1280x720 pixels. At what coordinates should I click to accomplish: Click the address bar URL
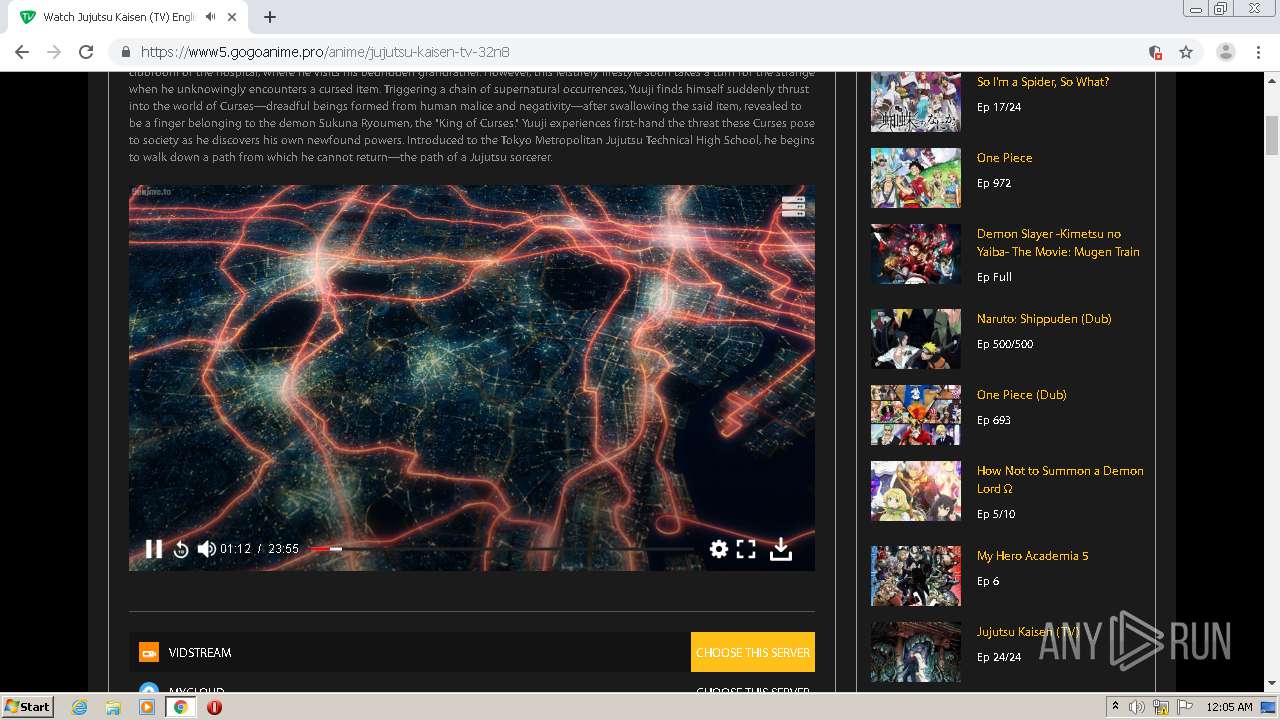325,52
